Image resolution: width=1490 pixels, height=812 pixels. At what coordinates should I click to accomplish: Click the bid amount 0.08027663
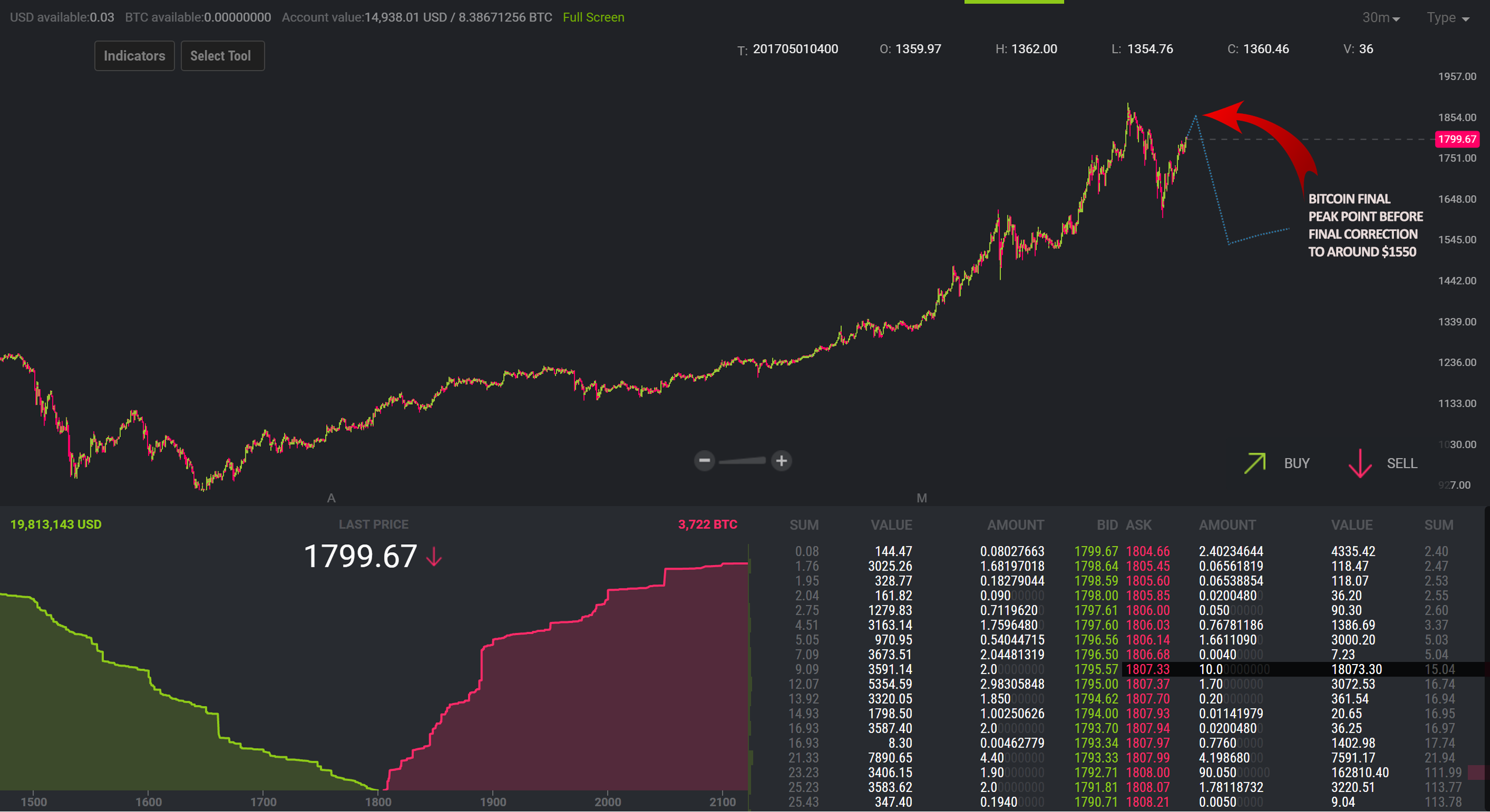[x=1012, y=551]
